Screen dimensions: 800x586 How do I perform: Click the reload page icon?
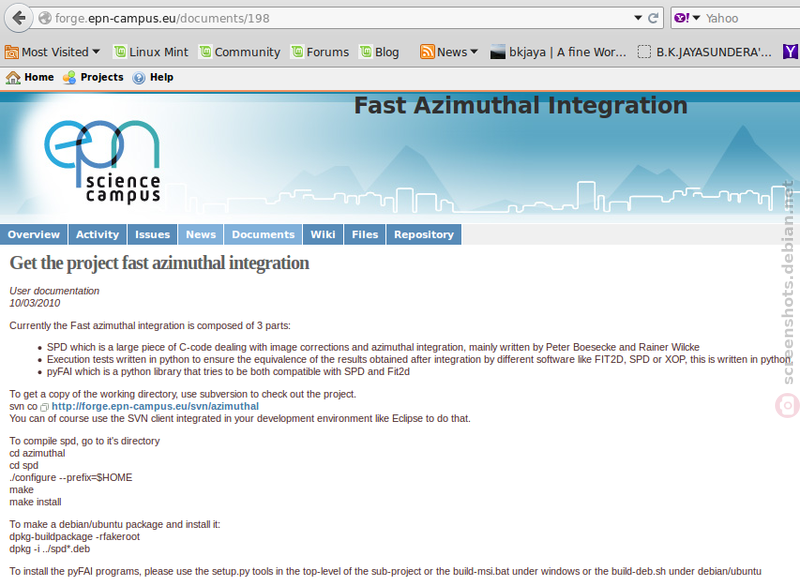(653, 18)
